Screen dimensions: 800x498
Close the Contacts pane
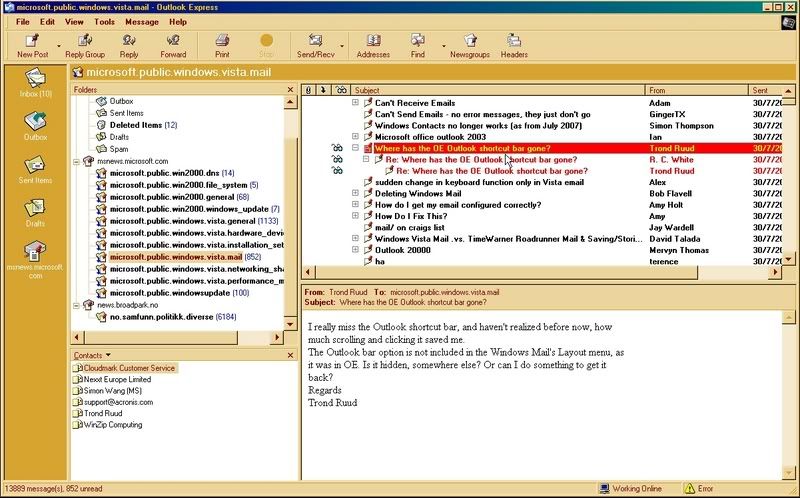(290, 355)
